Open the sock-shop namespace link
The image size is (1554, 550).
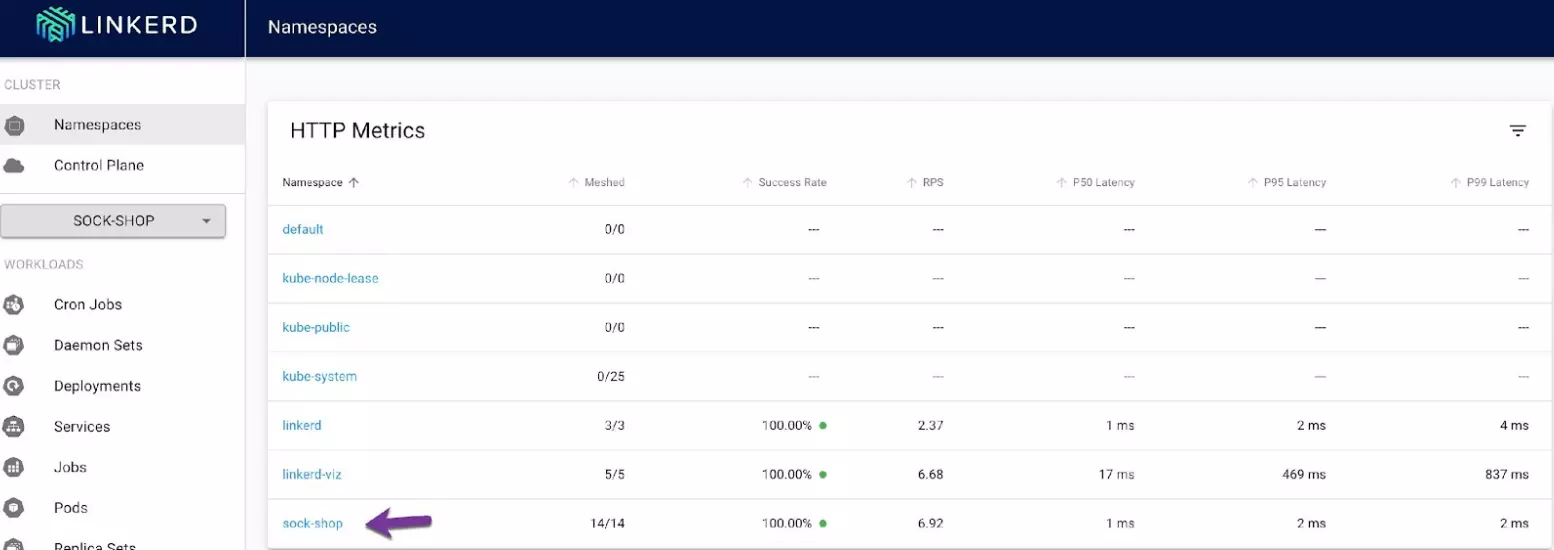(313, 523)
